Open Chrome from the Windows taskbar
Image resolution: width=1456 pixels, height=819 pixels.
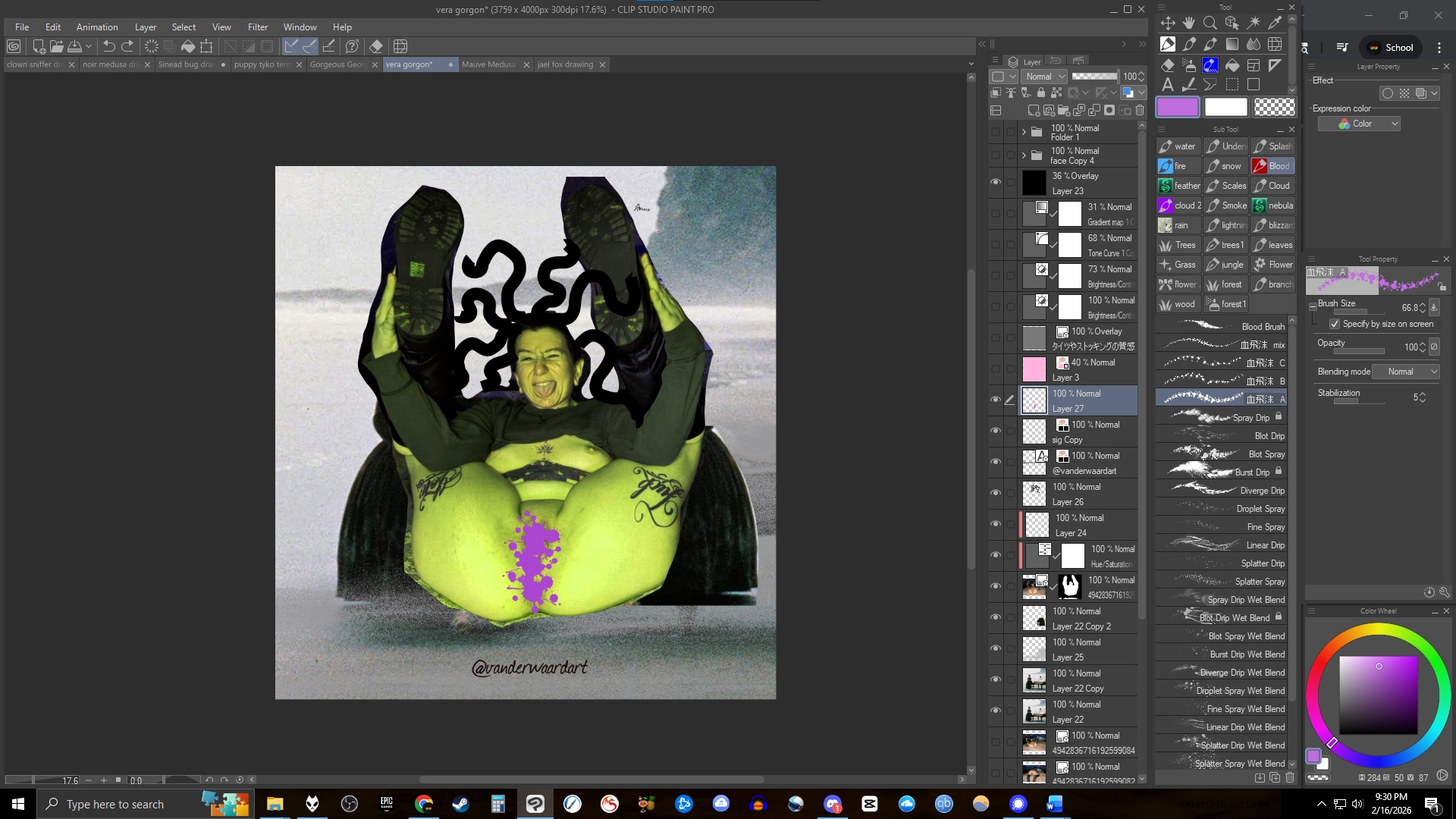coord(424,804)
